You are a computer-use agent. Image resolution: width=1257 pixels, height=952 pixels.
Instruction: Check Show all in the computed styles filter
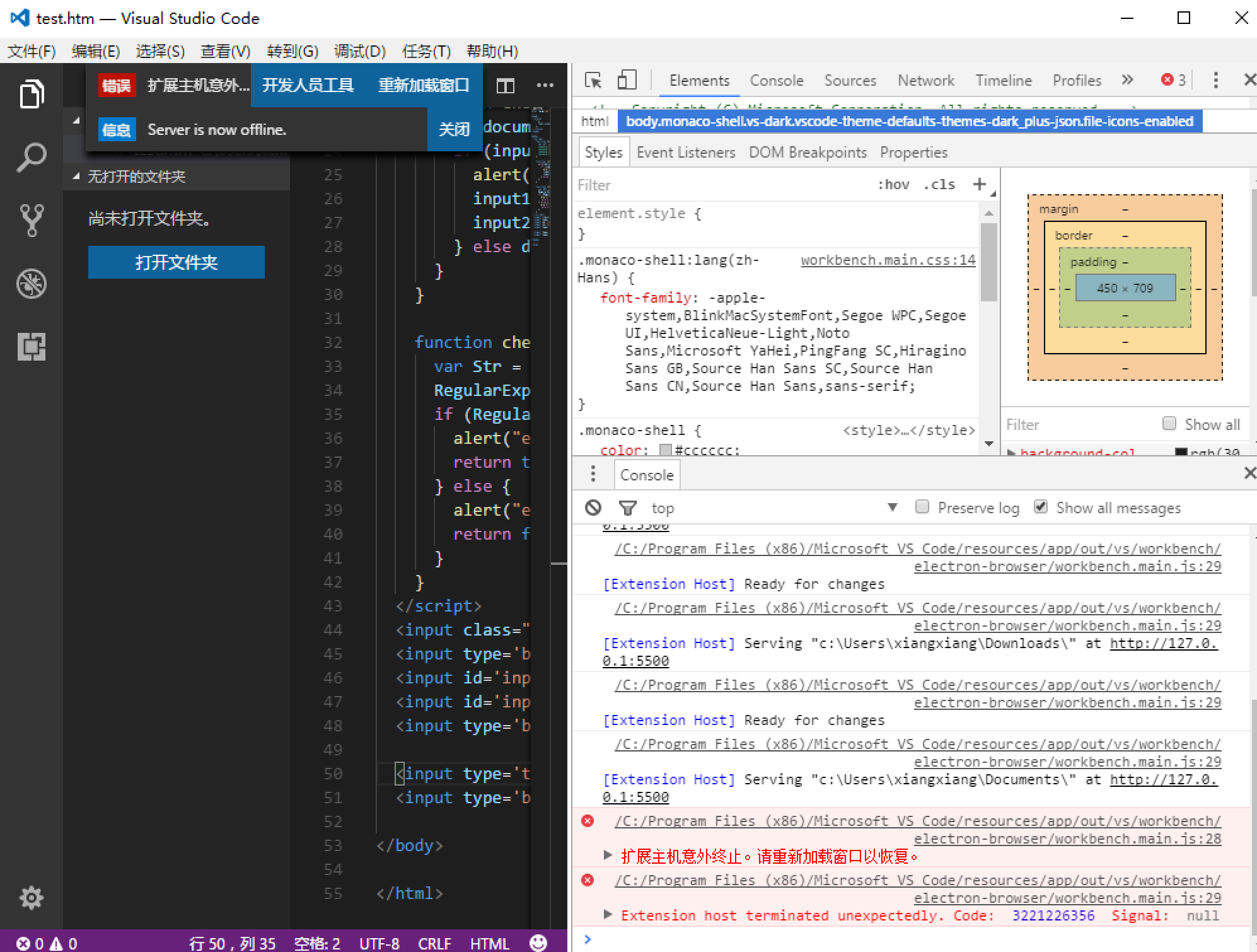pyautogui.click(x=1169, y=424)
